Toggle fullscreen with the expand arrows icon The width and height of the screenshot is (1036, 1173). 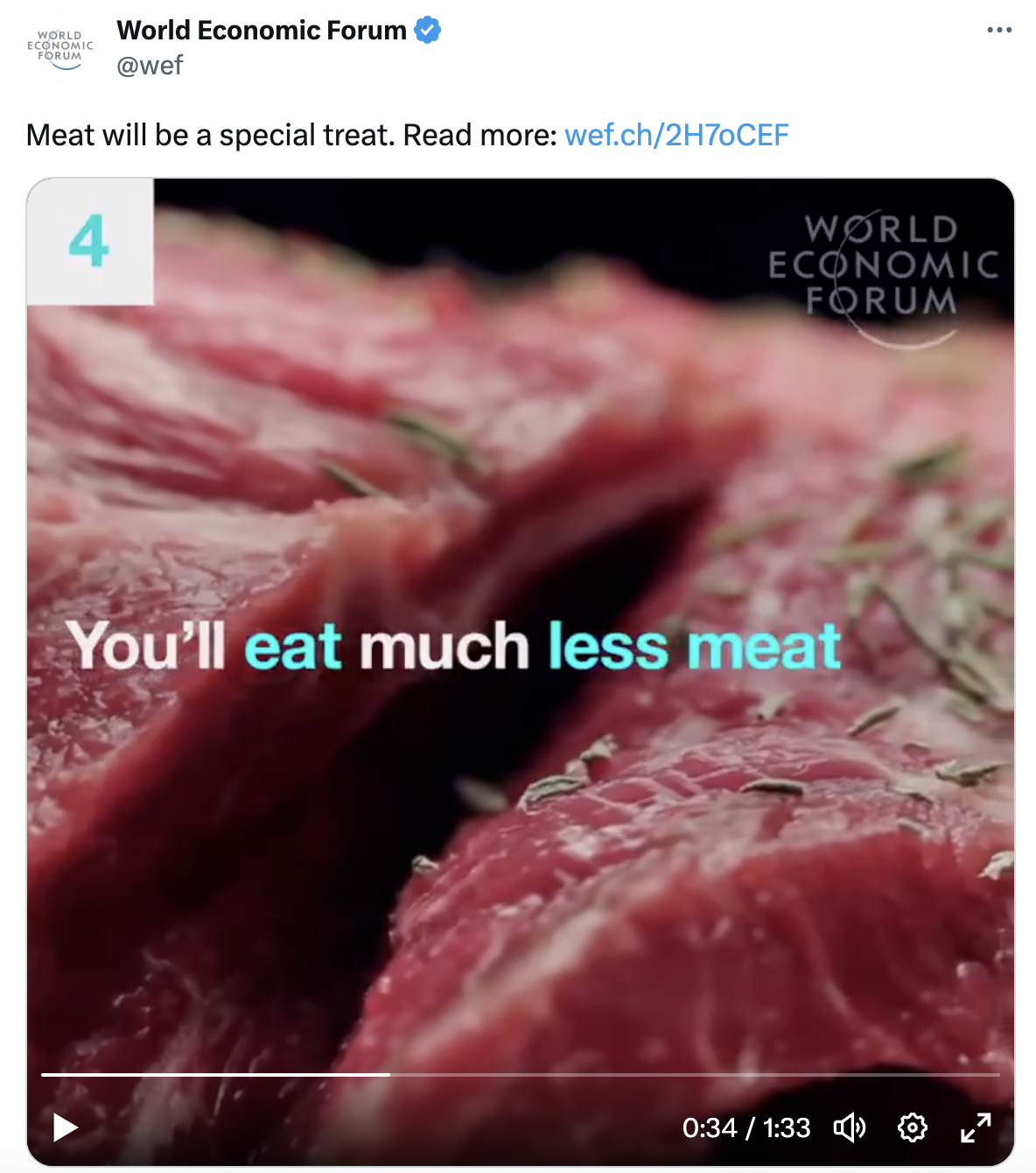pos(976,1127)
